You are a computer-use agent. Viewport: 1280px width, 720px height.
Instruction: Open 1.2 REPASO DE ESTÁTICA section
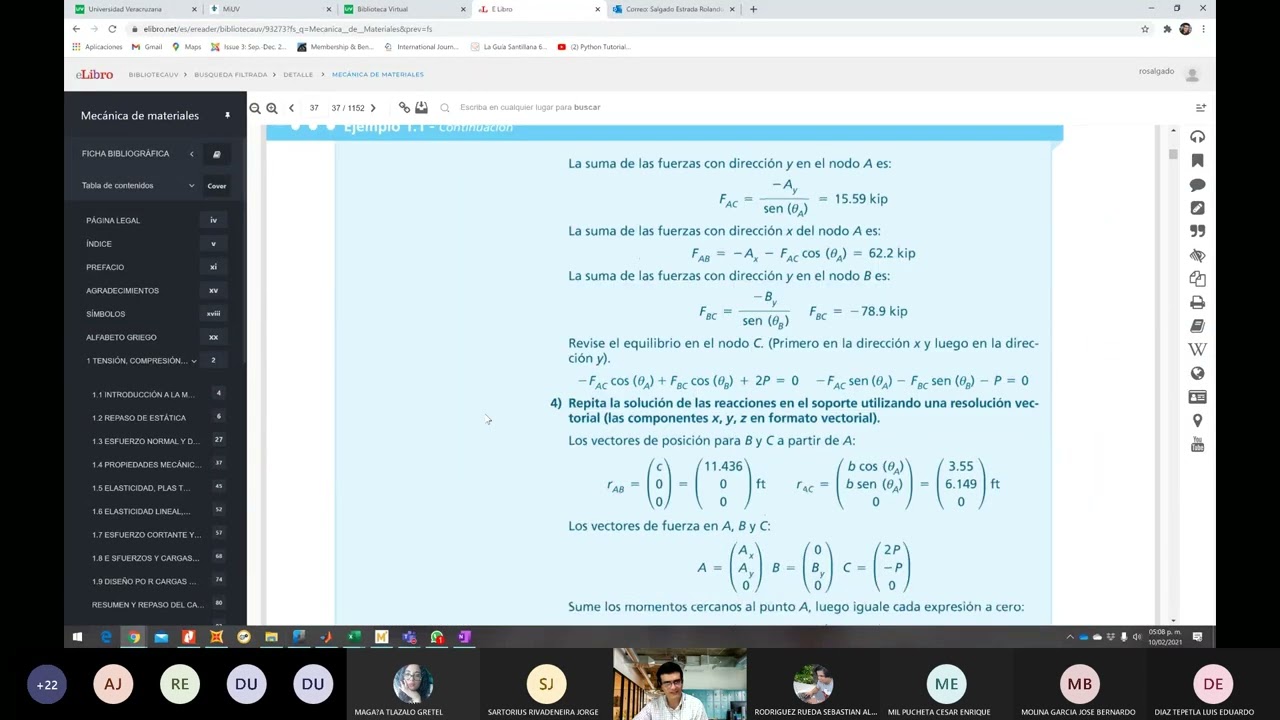point(139,418)
